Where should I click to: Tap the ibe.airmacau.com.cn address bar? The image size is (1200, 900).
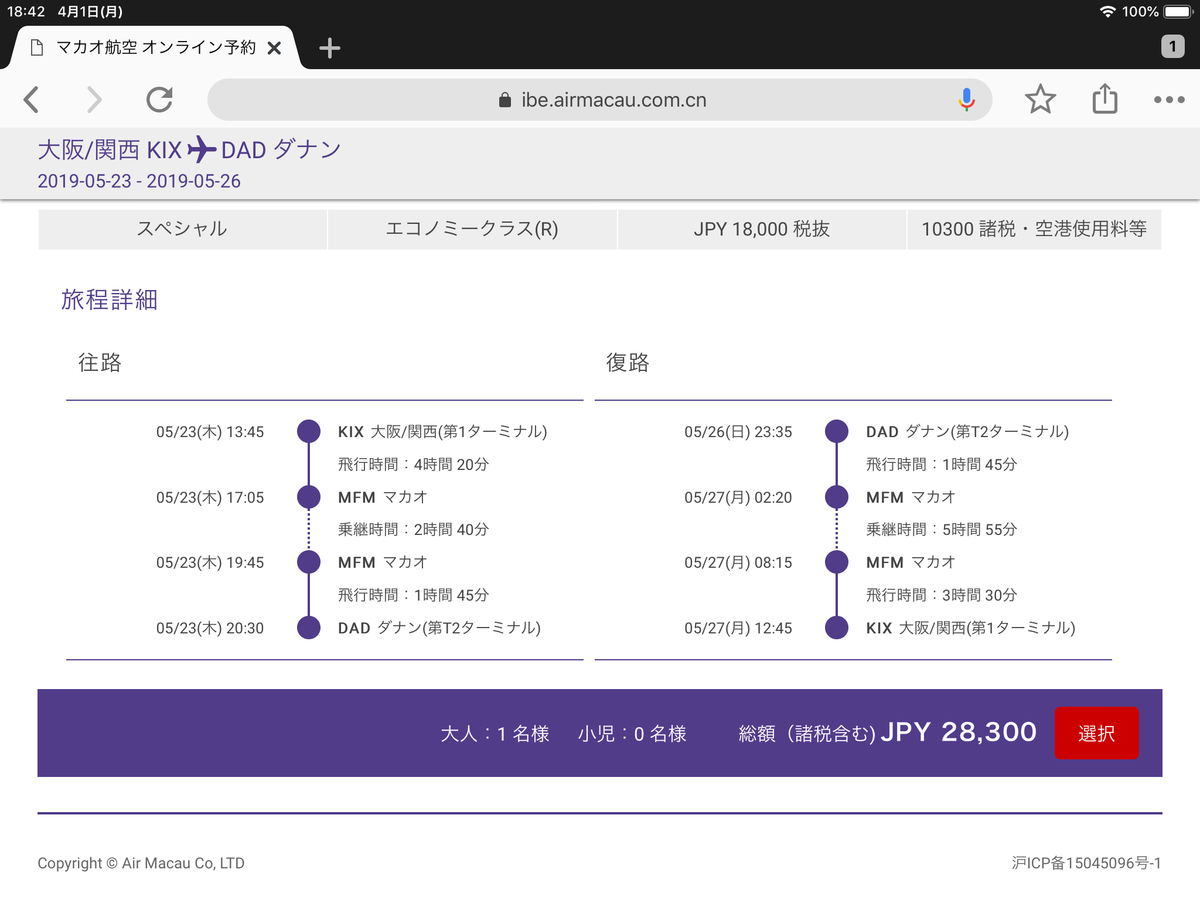(x=600, y=99)
